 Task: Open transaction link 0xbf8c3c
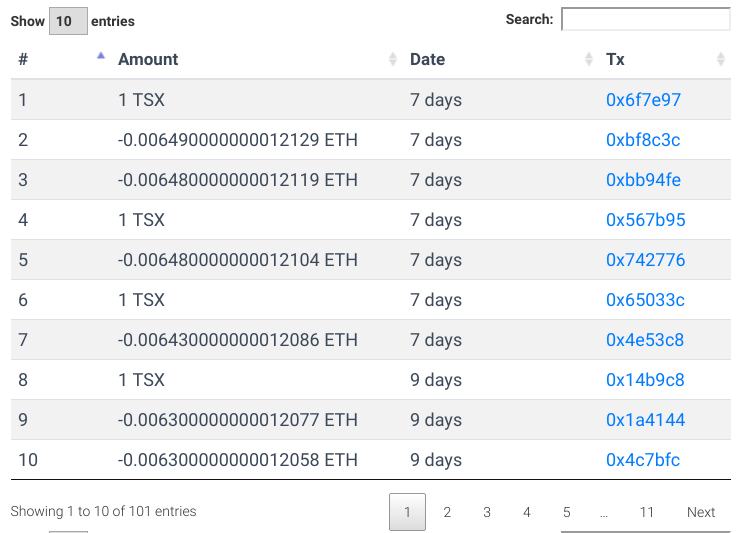tap(643, 140)
